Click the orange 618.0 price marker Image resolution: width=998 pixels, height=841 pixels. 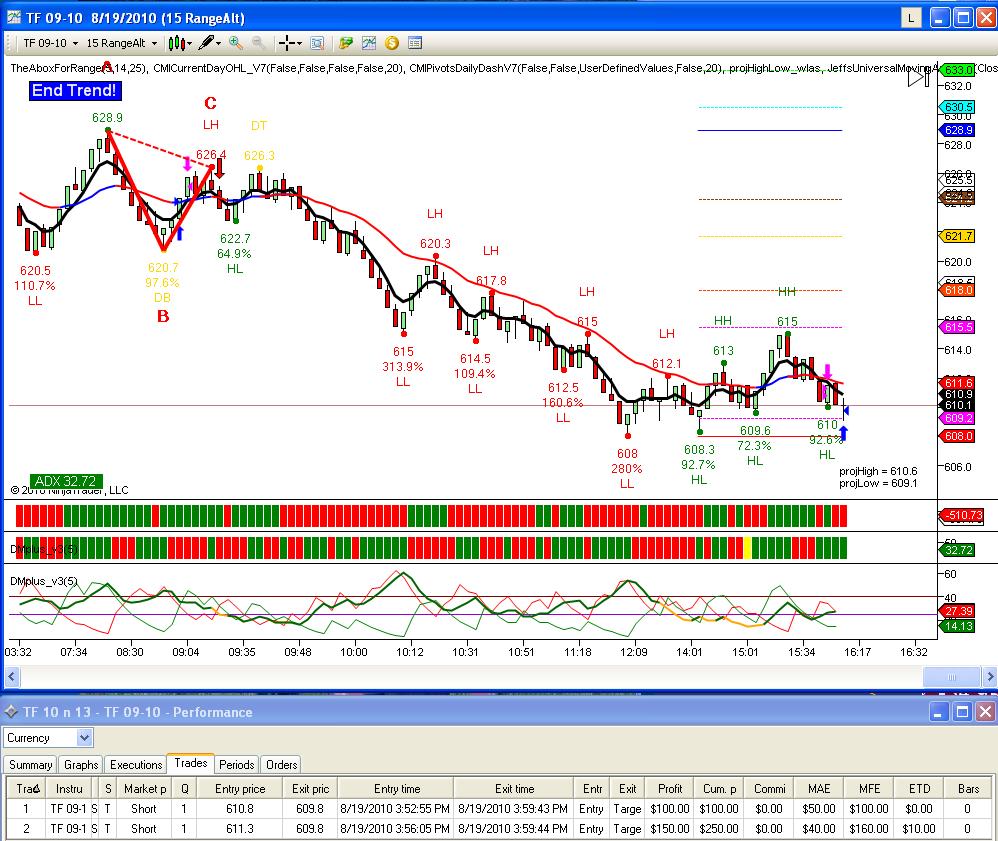click(x=957, y=290)
